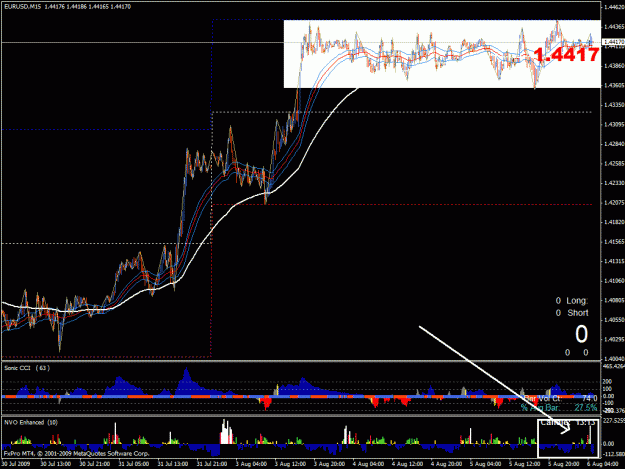
Task: Click the '4 Aug 12:00' time axis label
Action: point(408,464)
